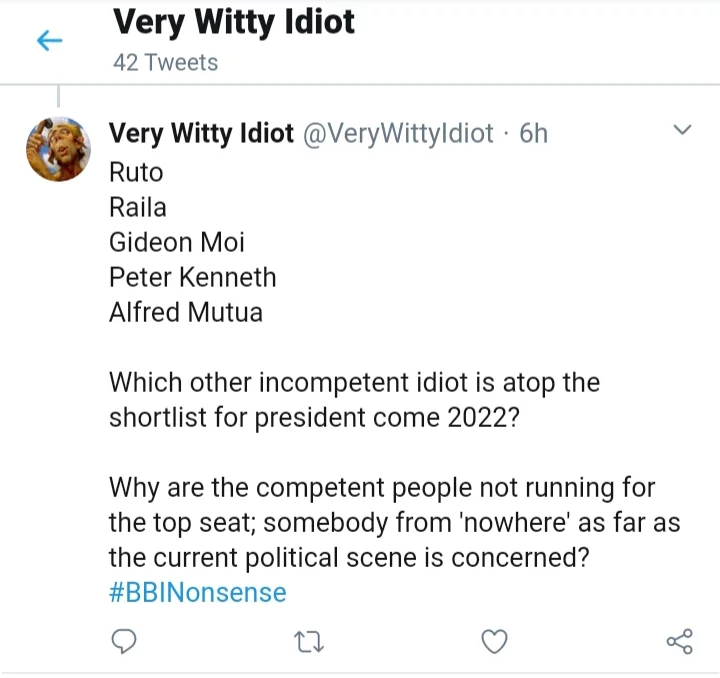Open the profile avatar picture

click(x=59, y=147)
